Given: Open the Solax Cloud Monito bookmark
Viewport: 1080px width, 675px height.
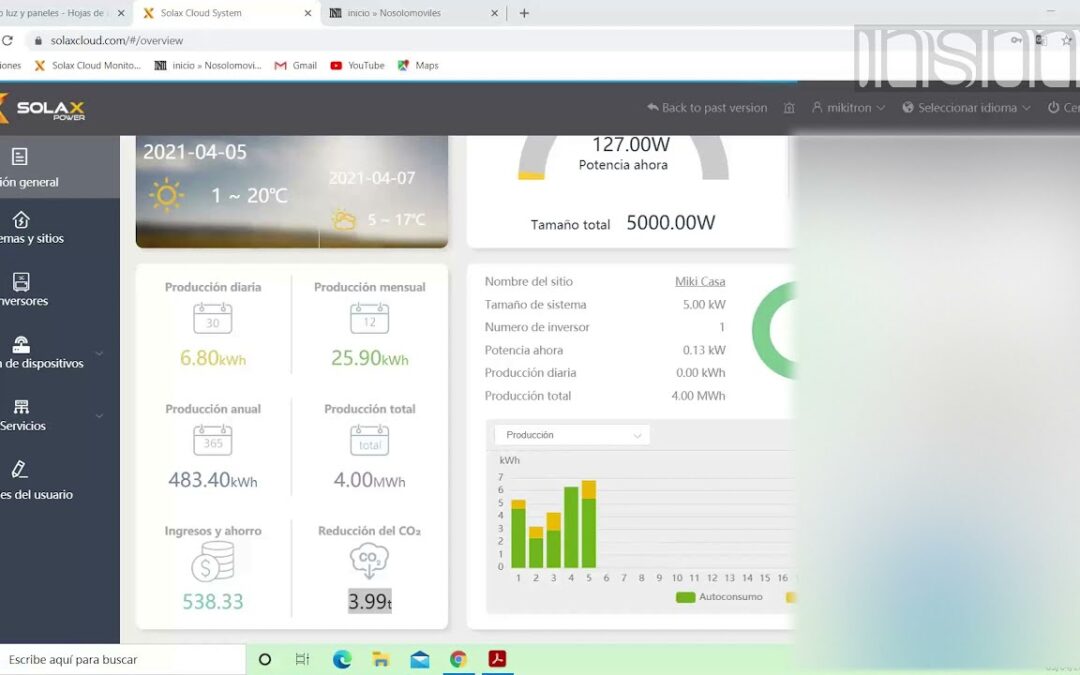Looking at the screenshot, I should click(x=87, y=65).
